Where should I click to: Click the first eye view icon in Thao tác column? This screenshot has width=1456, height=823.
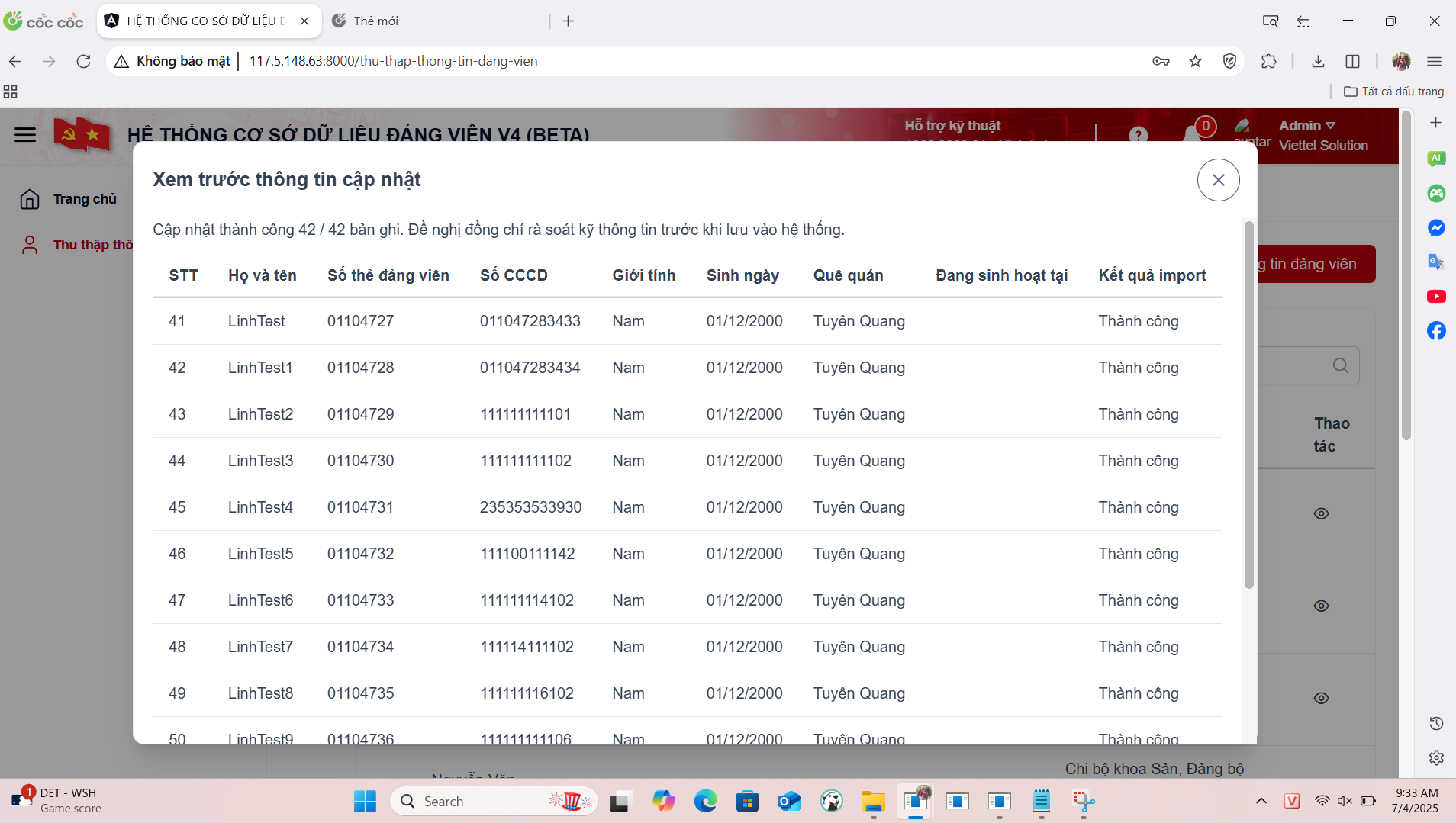click(1321, 514)
